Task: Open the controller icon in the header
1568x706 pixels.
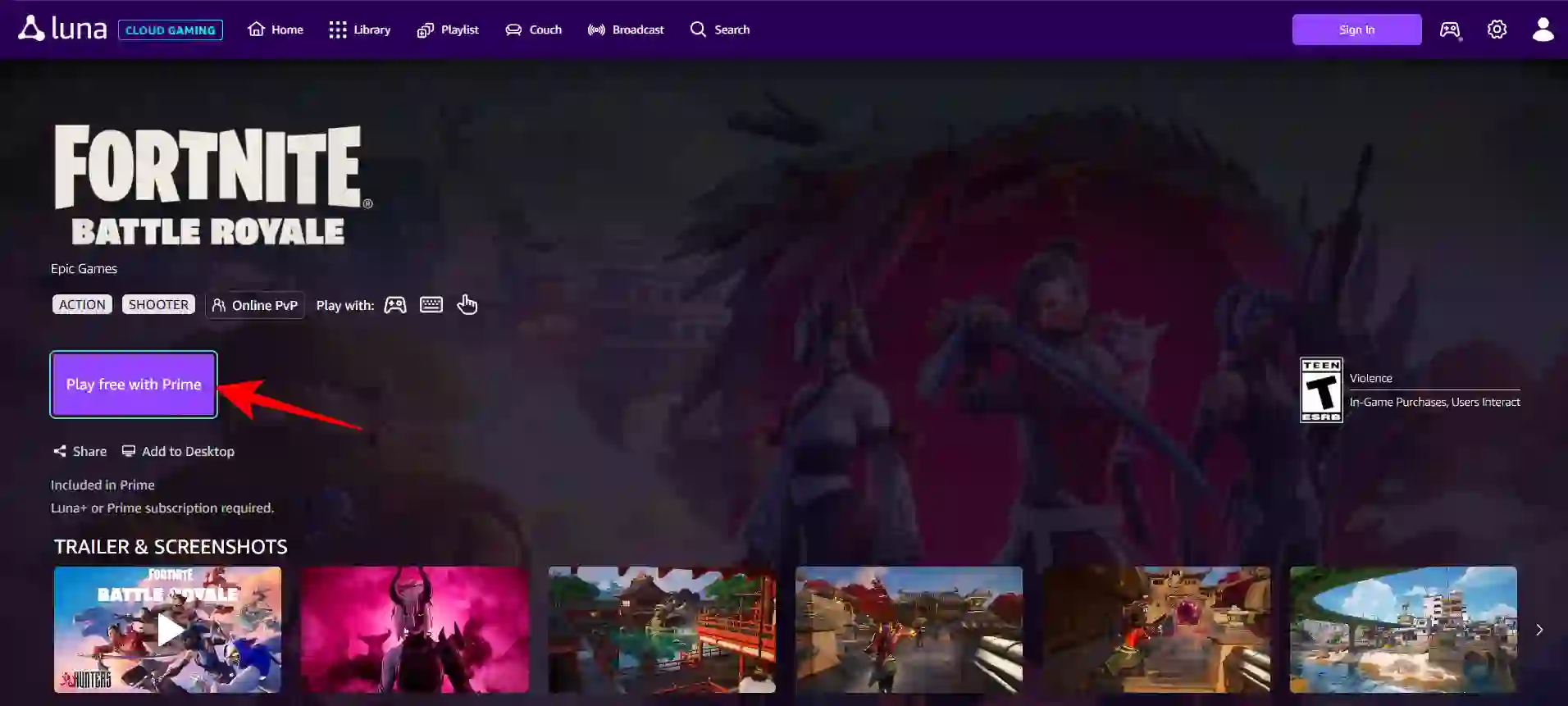Action: tap(1450, 30)
